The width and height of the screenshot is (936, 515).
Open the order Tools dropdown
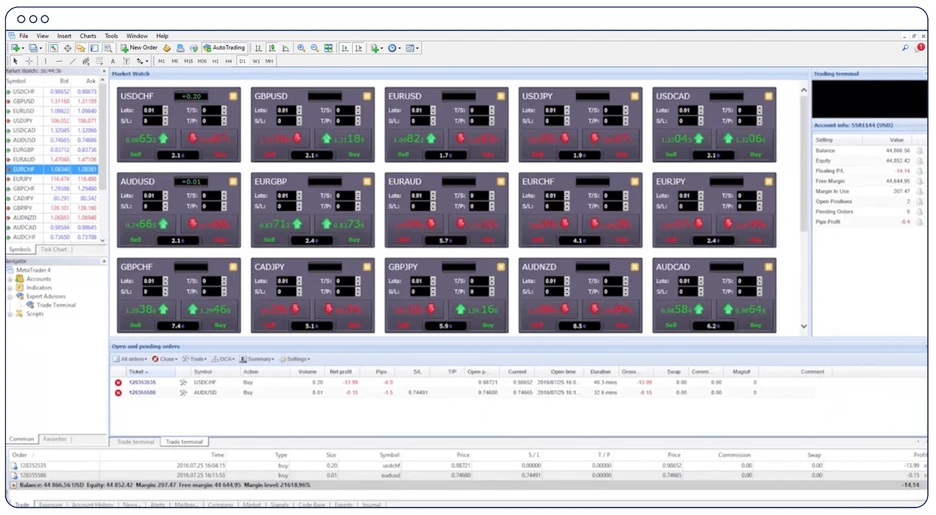195,359
